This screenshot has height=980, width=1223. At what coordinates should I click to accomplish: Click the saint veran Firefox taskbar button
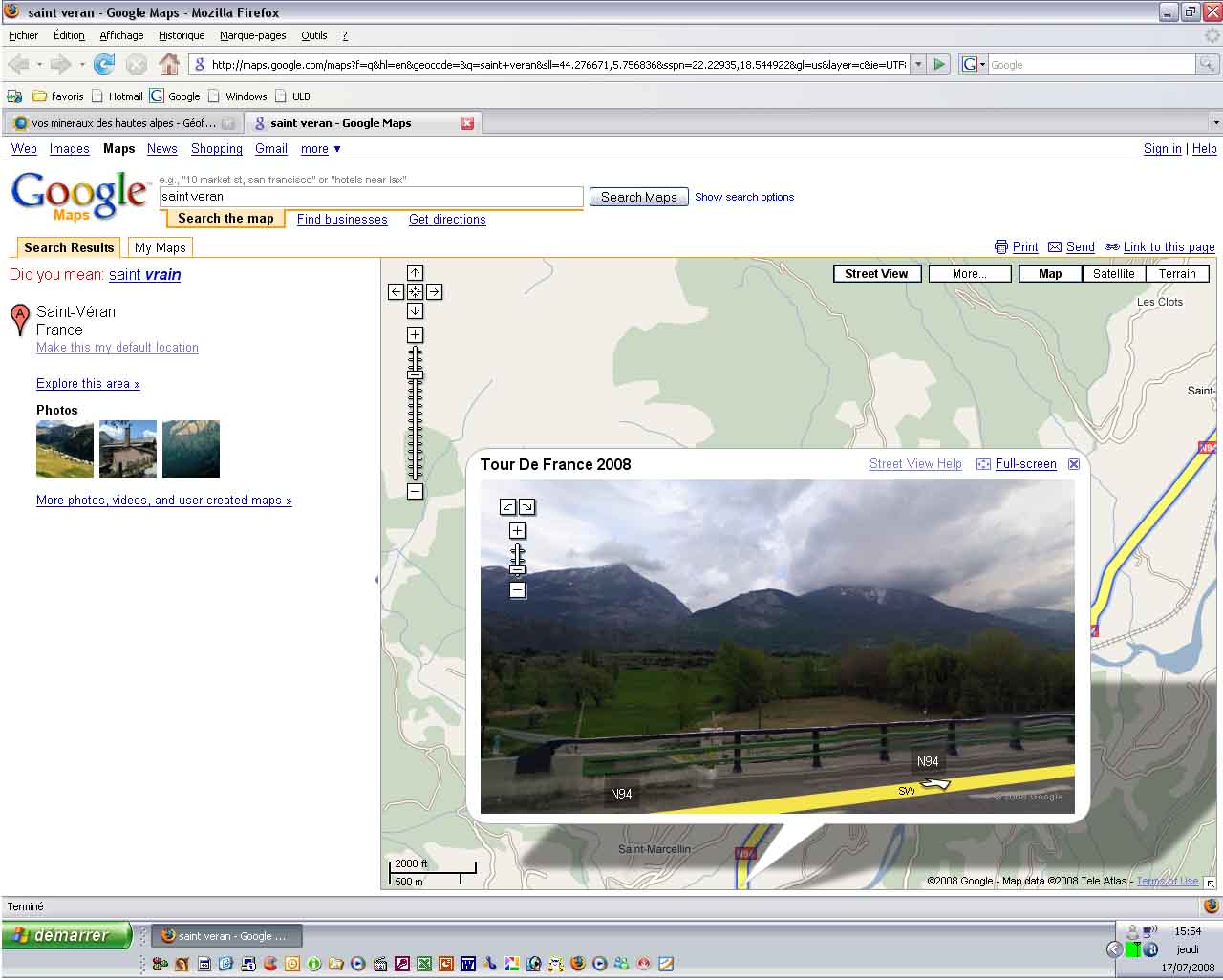coord(226,936)
